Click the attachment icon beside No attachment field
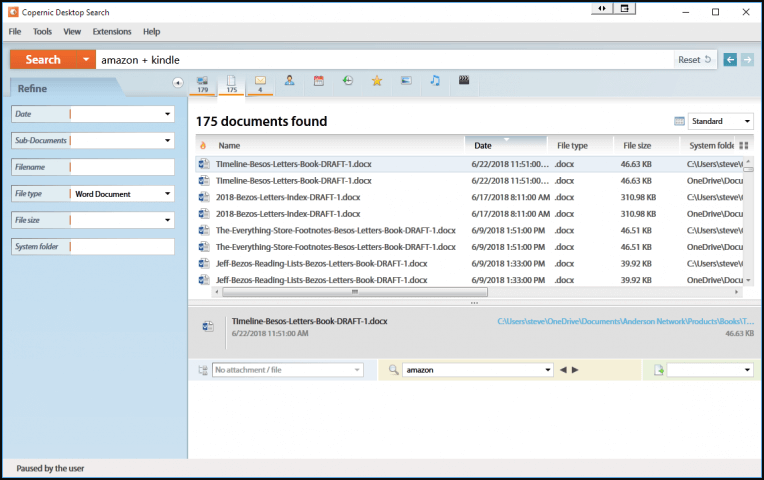This screenshot has width=764, height=480. tap(203, 370)
